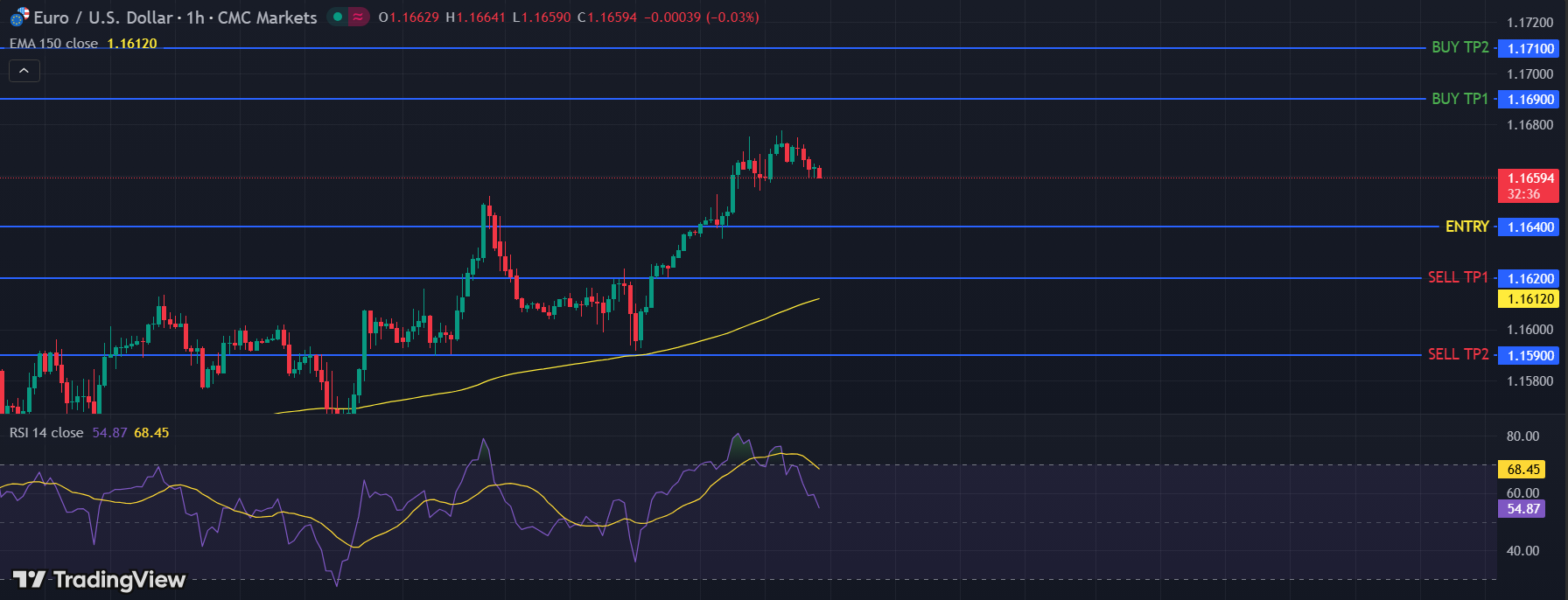
Task: Select the yellow ENTRY line label
Action: (x=1466, y=227)
